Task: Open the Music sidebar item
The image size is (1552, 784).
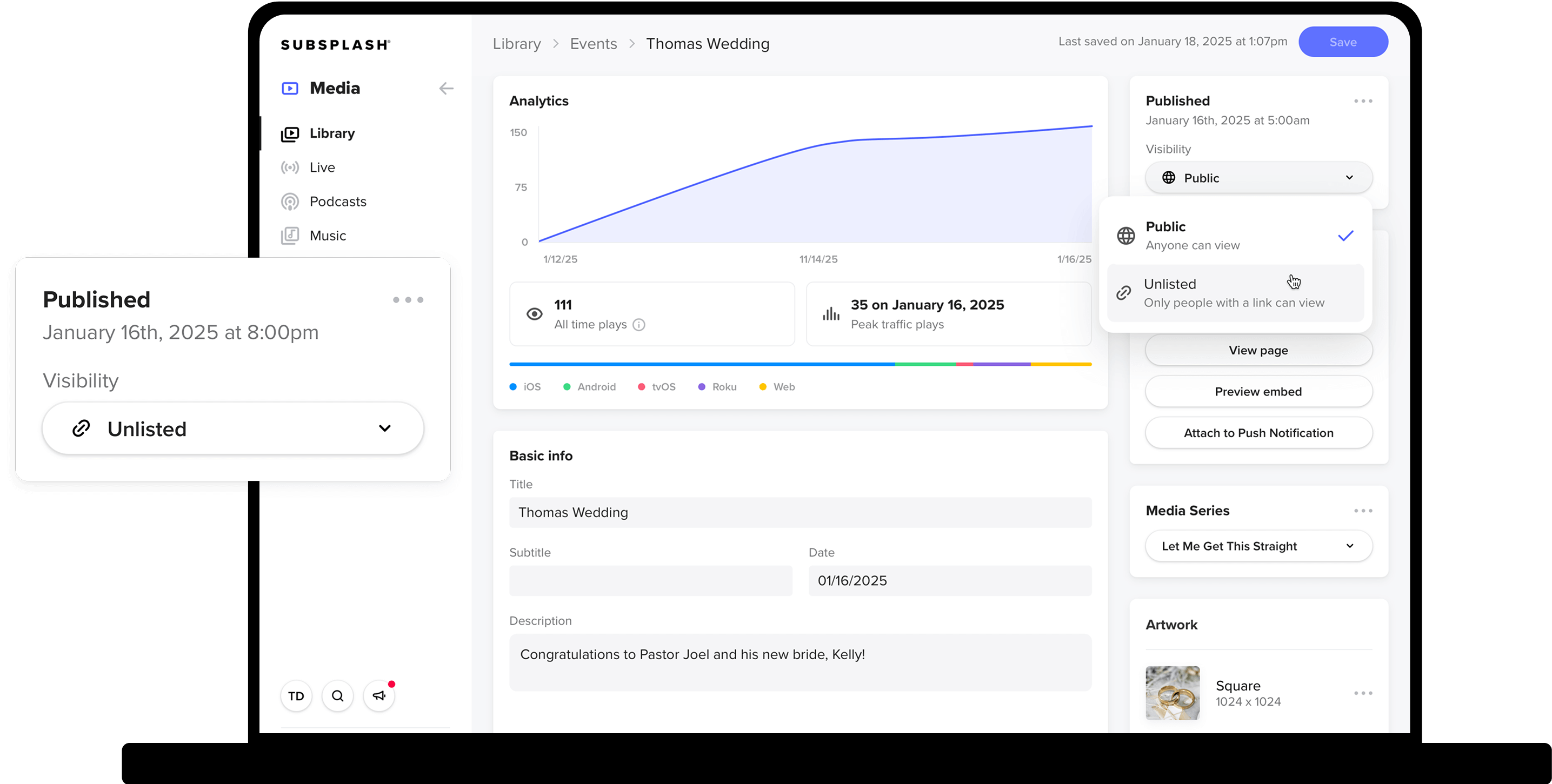Action: point(328,236)
